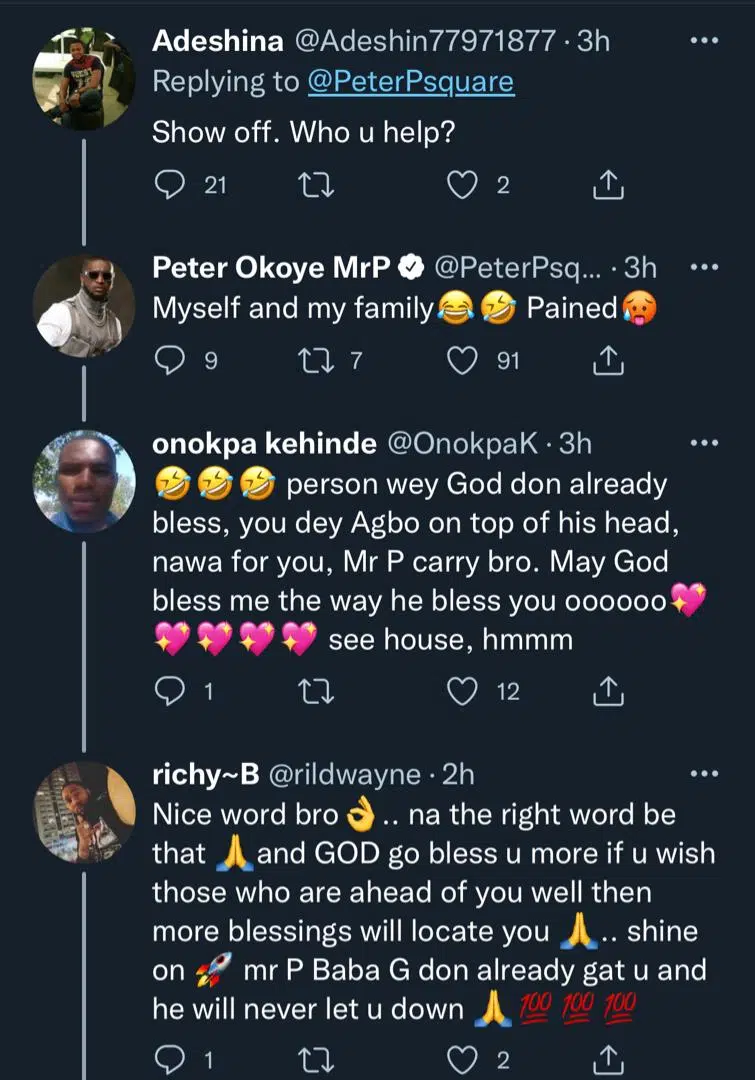Share Adeshina's tweet
755x1080 pixels.
click(x=608, y=185)
